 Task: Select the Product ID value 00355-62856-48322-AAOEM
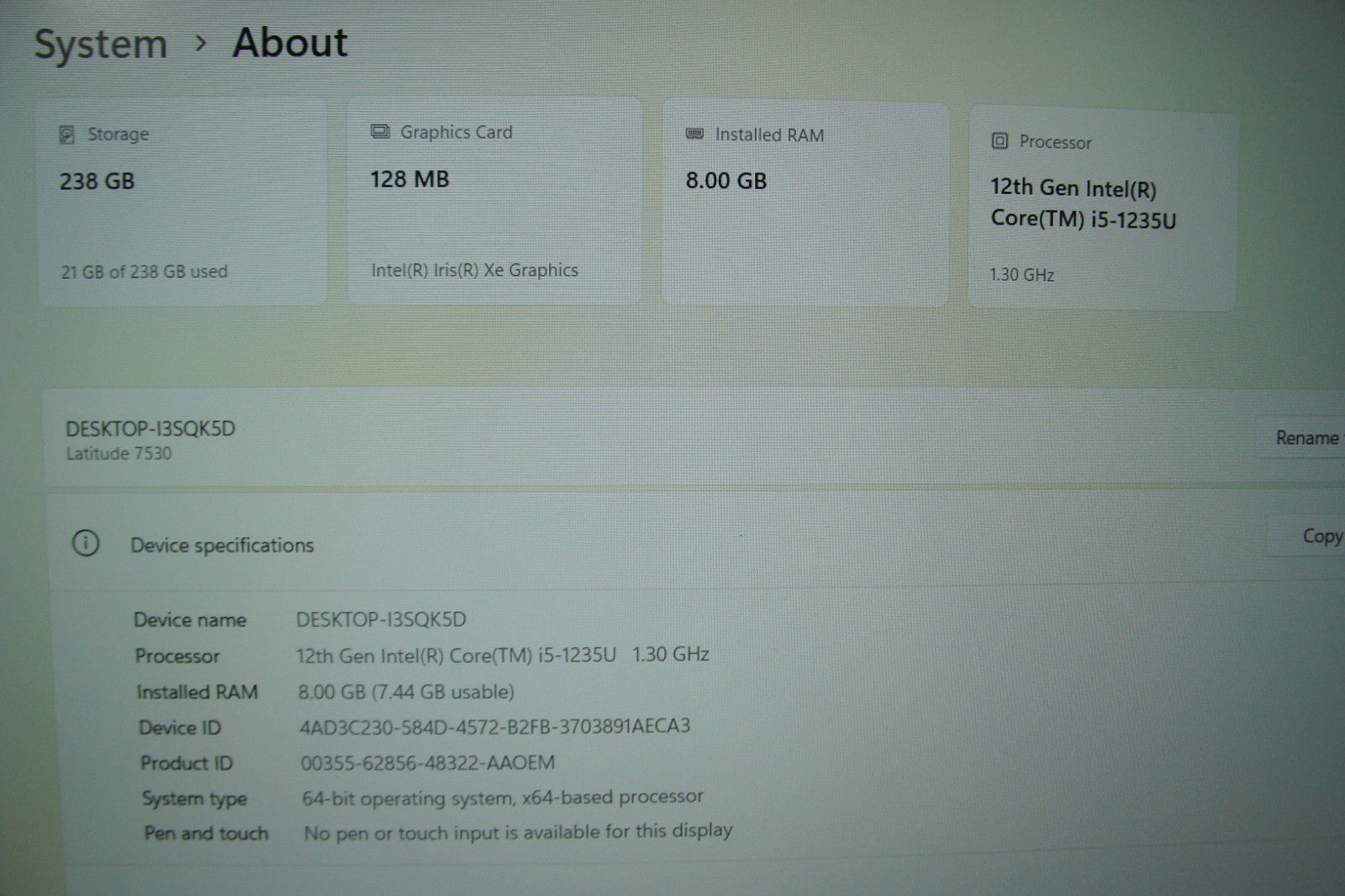427,763
